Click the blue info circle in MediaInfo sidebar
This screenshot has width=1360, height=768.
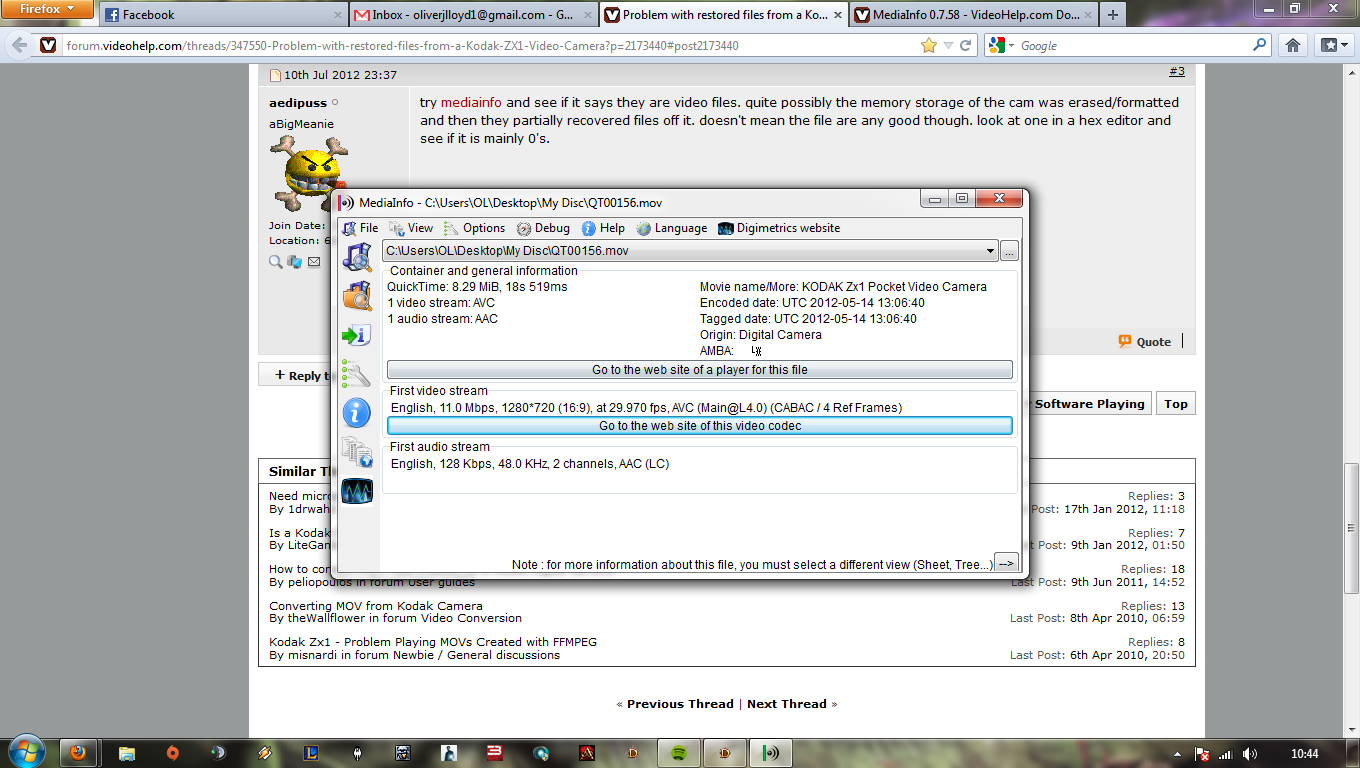point(357,412)
